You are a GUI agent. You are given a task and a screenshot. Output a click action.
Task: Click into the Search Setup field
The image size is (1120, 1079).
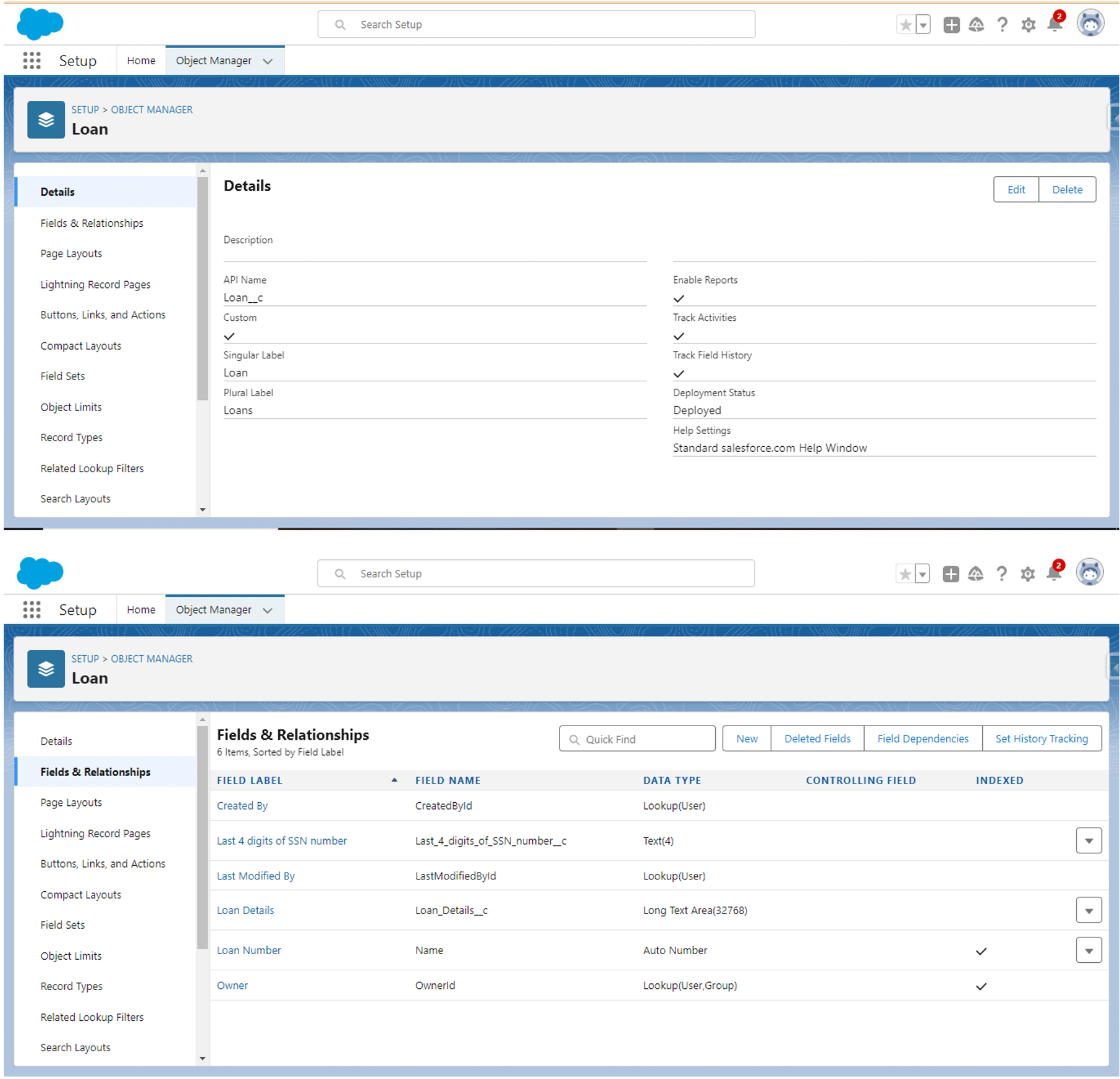pyautogui.click(x=537, y=24)
